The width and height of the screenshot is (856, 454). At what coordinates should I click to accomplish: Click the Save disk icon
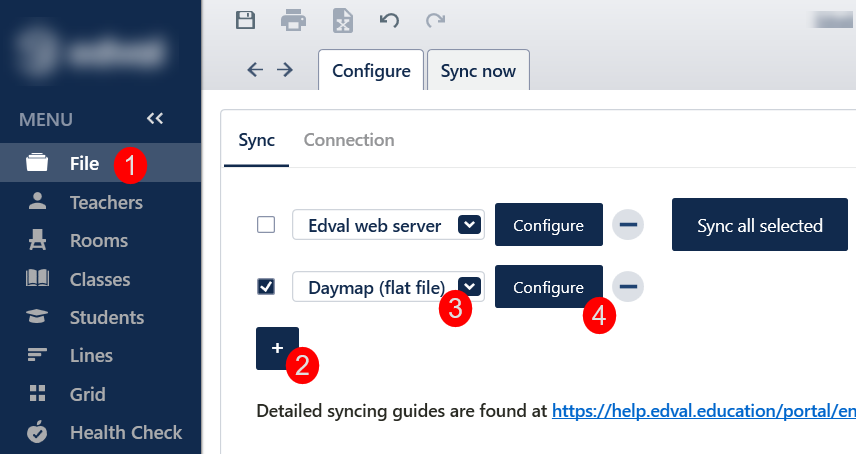(x=245, y=19)
